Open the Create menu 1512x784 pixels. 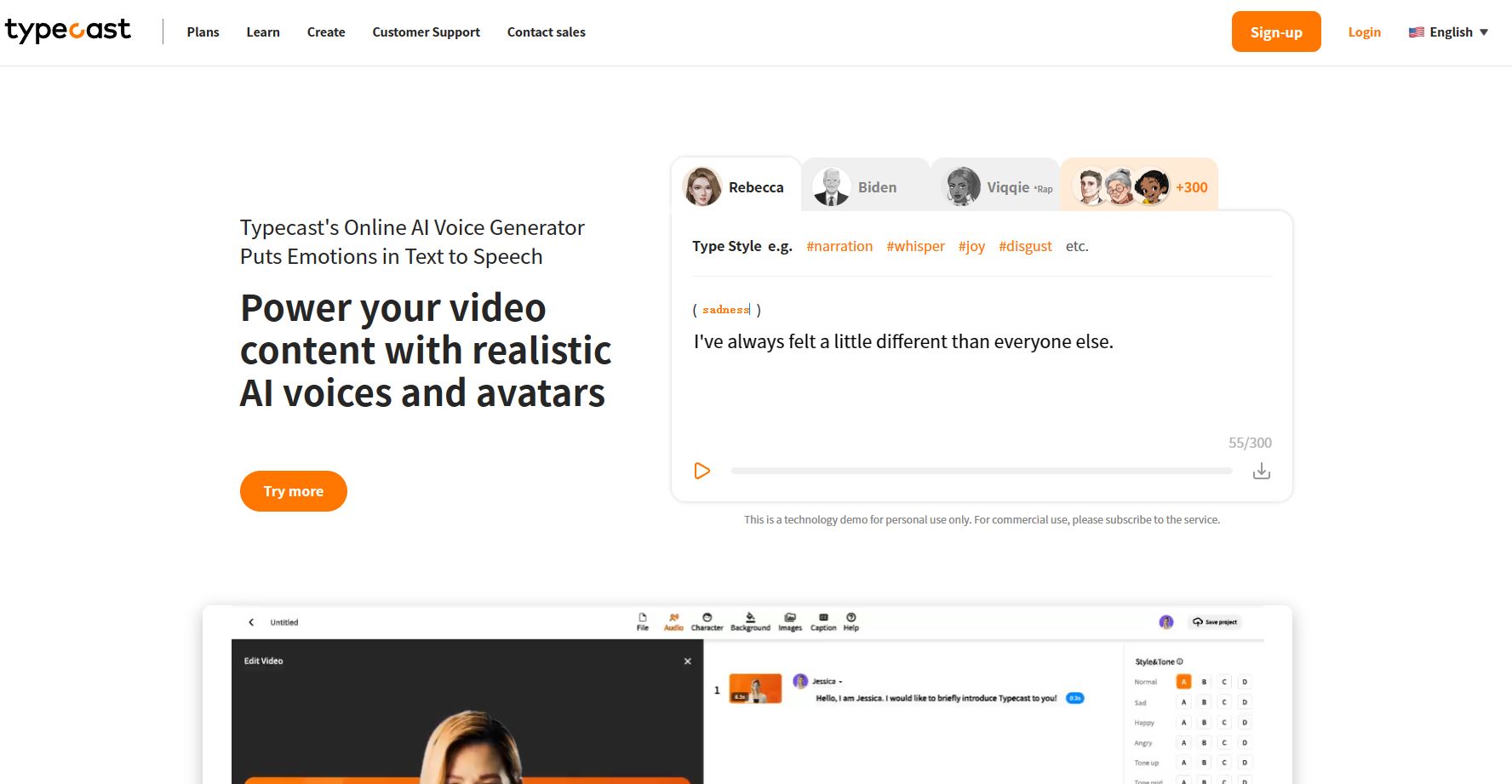pyautogui.click(x=326, y=32)
